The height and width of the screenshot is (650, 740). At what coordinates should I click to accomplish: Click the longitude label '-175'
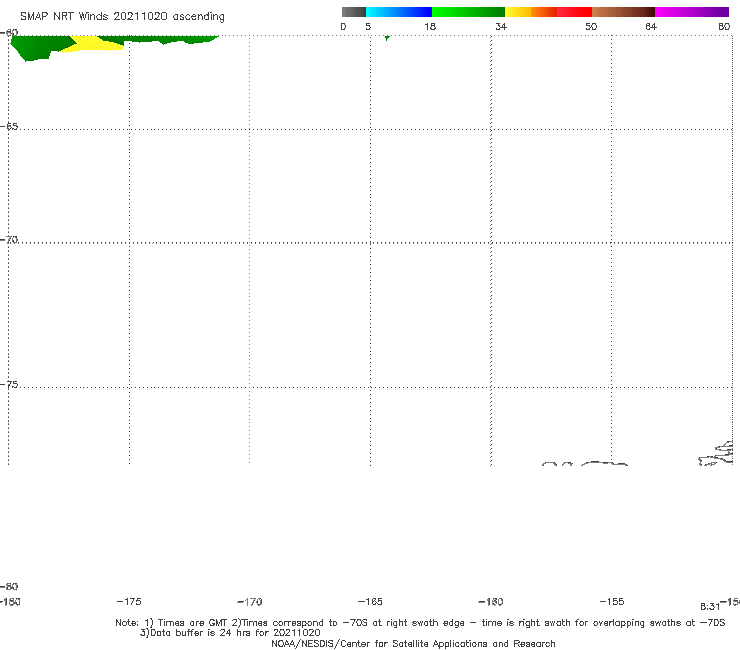(x=129, y=602)
